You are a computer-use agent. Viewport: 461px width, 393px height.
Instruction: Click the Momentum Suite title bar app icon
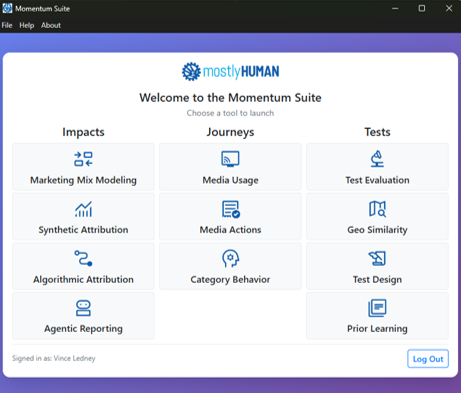(x=7, y=8)
